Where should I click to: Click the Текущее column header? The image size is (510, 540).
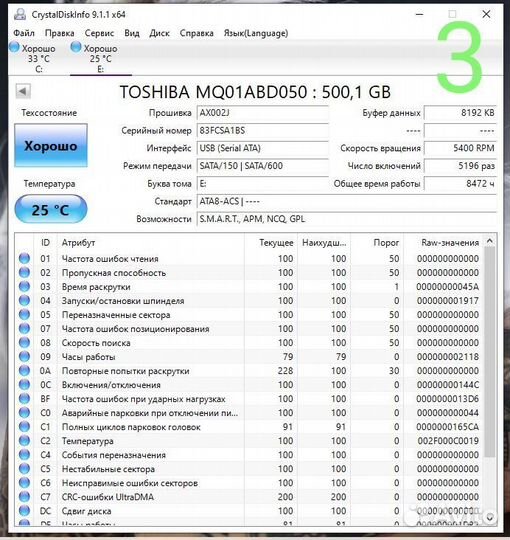(271, 242)
